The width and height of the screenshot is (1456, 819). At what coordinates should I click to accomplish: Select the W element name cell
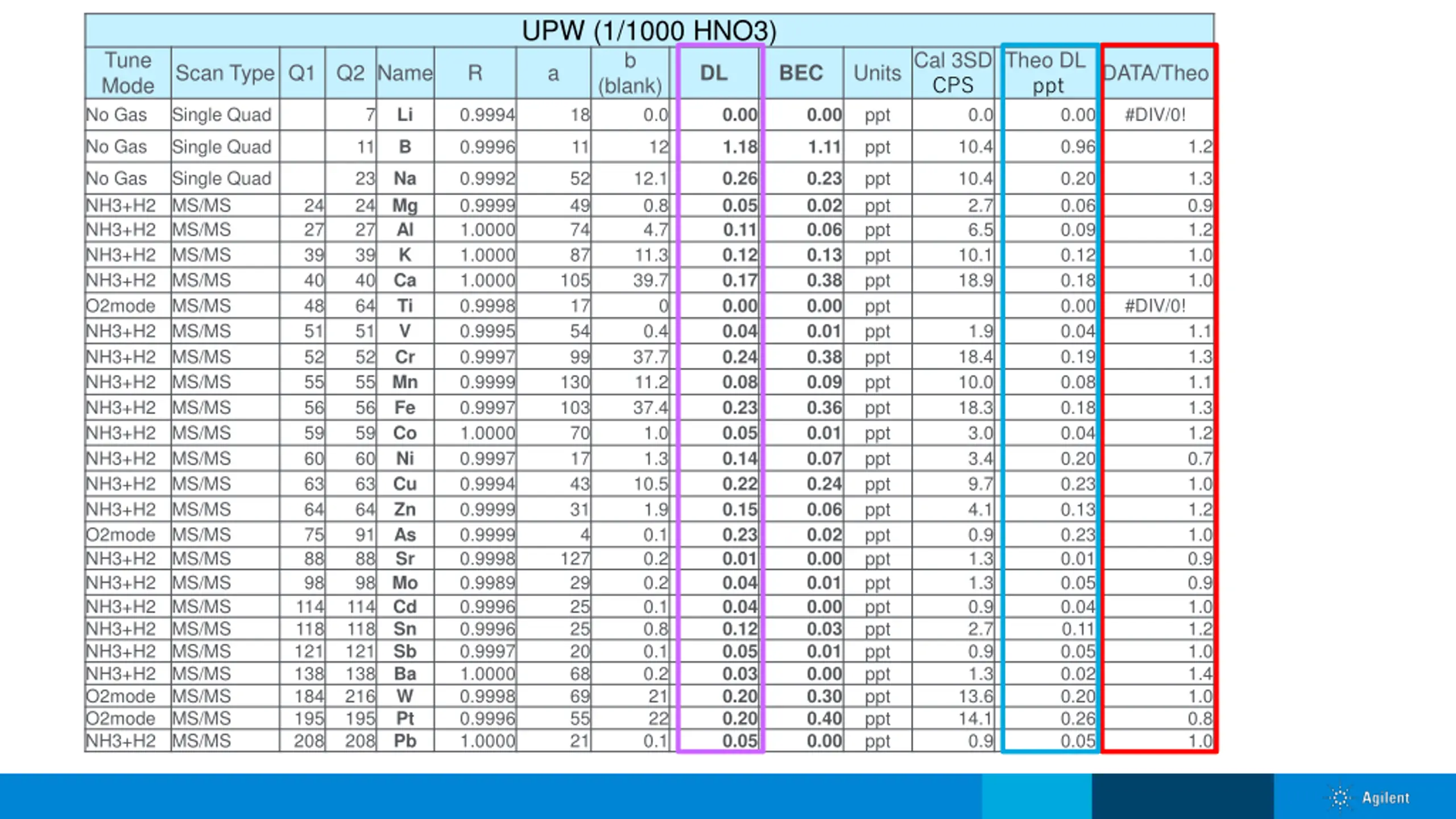[x=405, y=696]
